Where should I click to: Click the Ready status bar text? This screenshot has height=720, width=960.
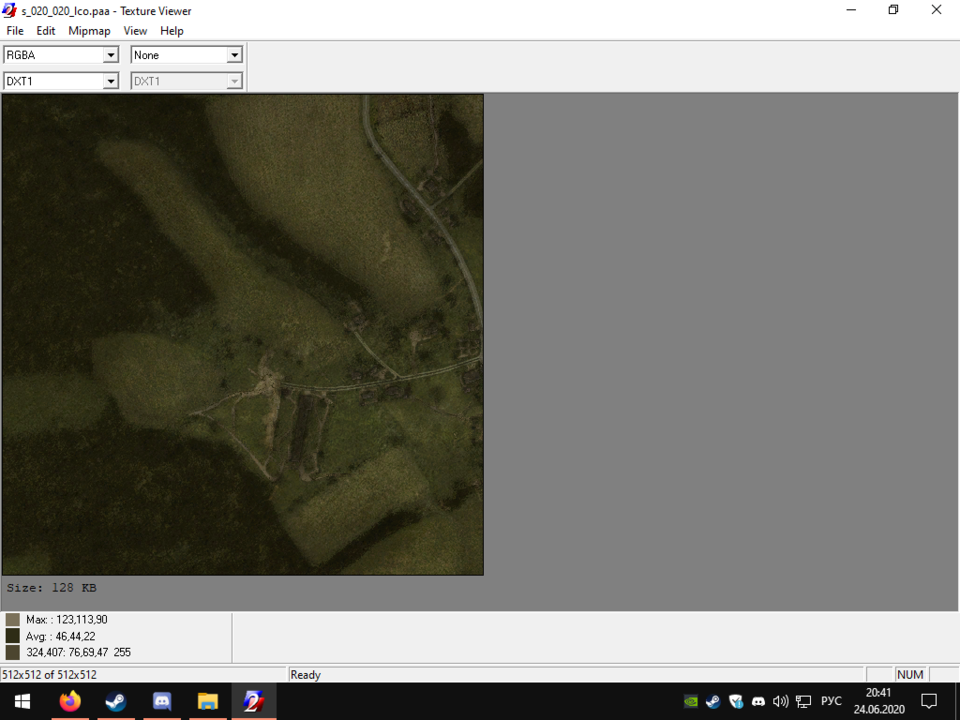click(x=306, y=675)
